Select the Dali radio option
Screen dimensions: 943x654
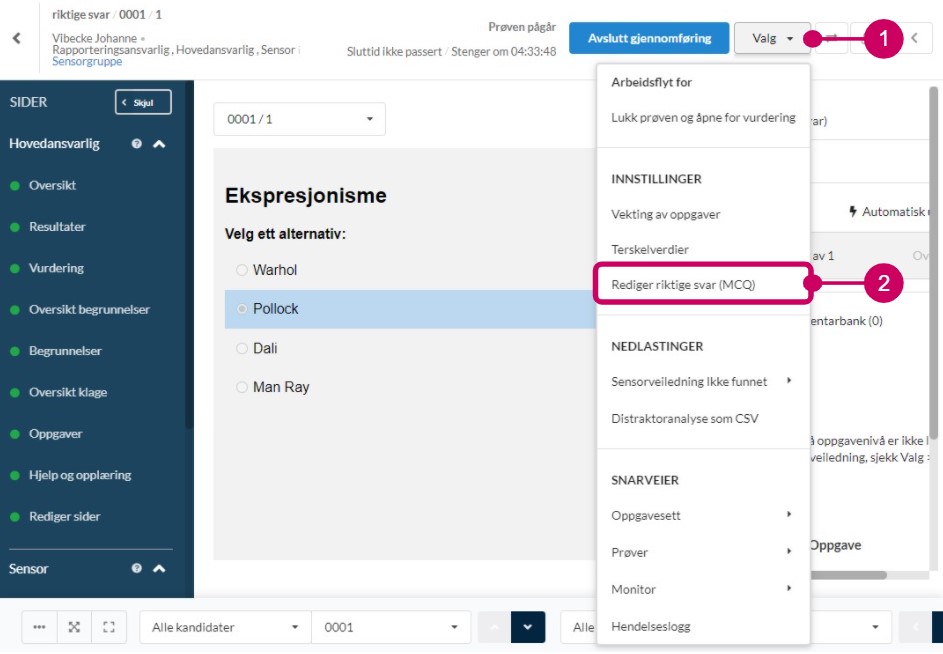[242, 348]
